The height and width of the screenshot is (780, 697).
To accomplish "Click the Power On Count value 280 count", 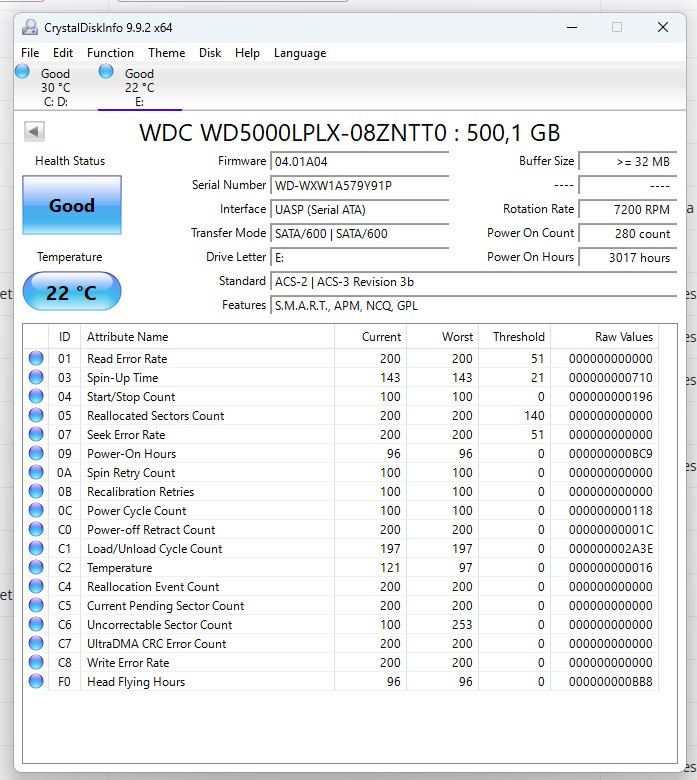I will [628, 233].
